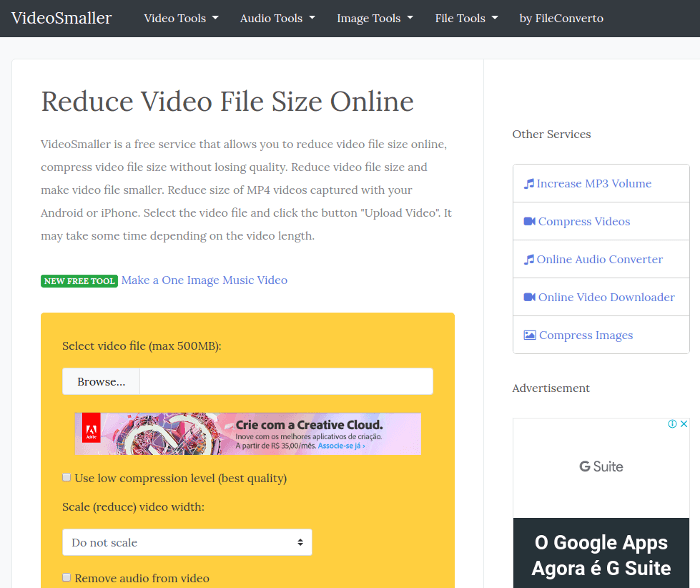This screenshot has width=700, height=588.
Task: Click camera icon beside Online Video Downloader
Action: (529, 297)
